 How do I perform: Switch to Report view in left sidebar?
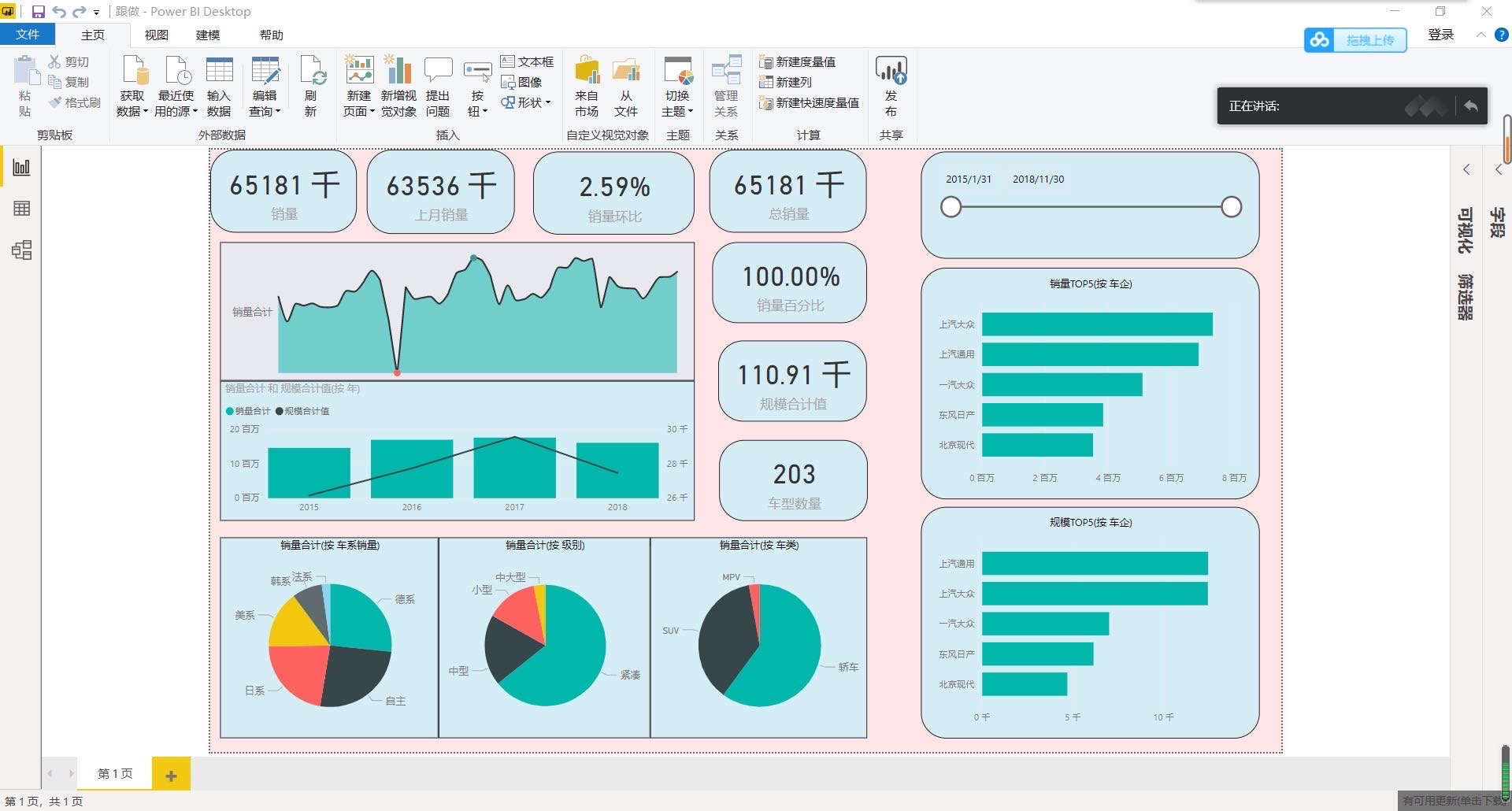coord(21,167)
